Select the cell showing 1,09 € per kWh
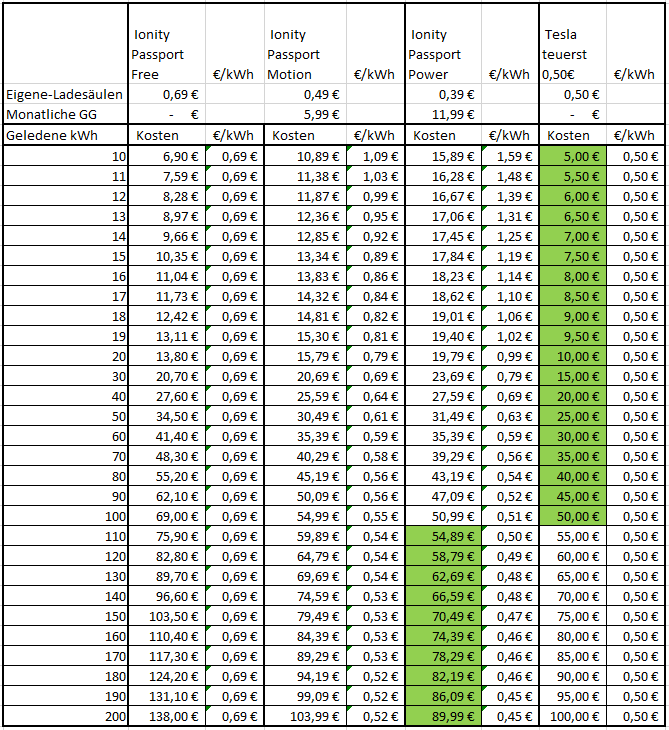 click(376, 156)
